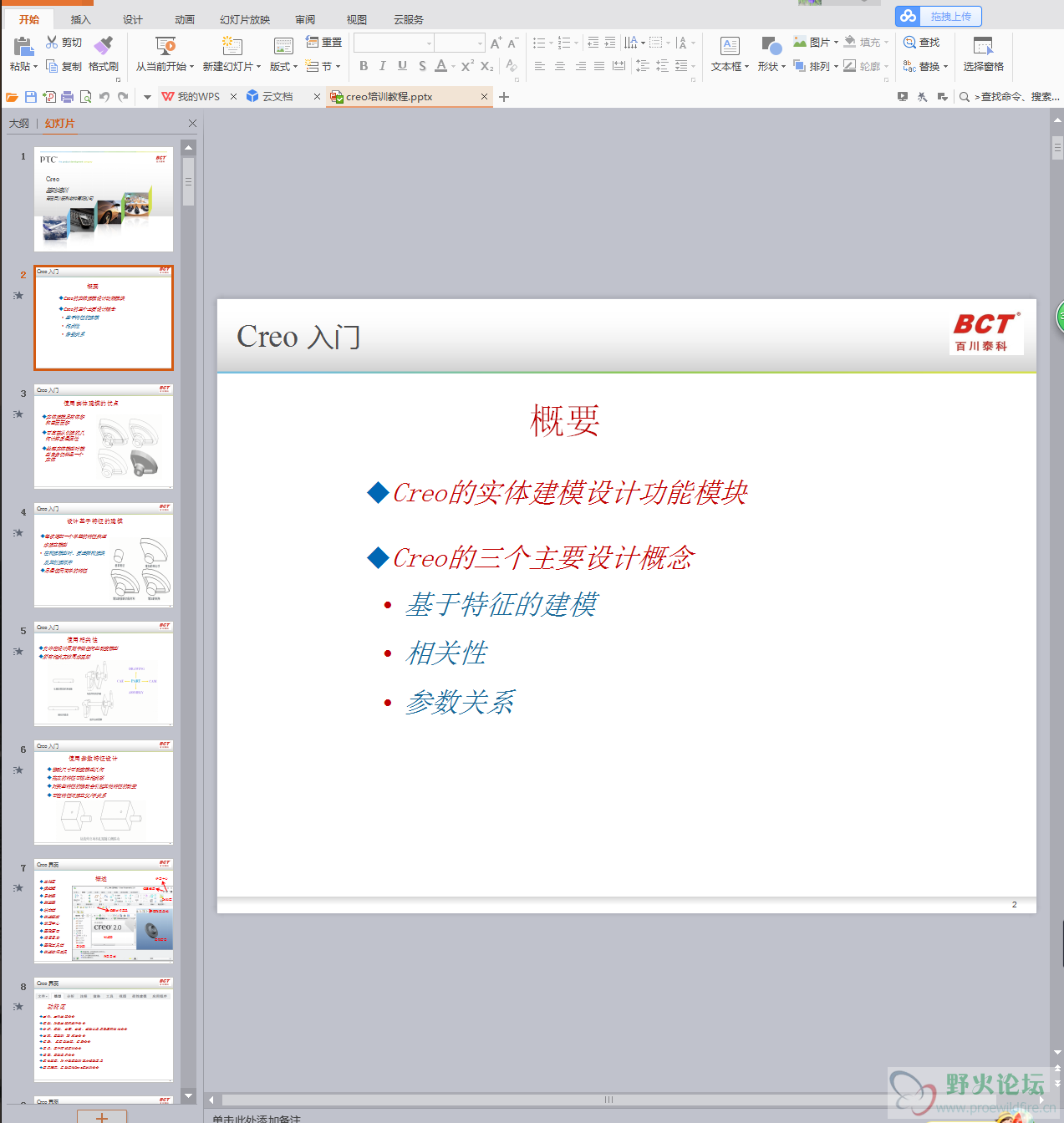Click the export to PDF icon
This screenshot has width=1064, height=1123.
tap(49, 97)
